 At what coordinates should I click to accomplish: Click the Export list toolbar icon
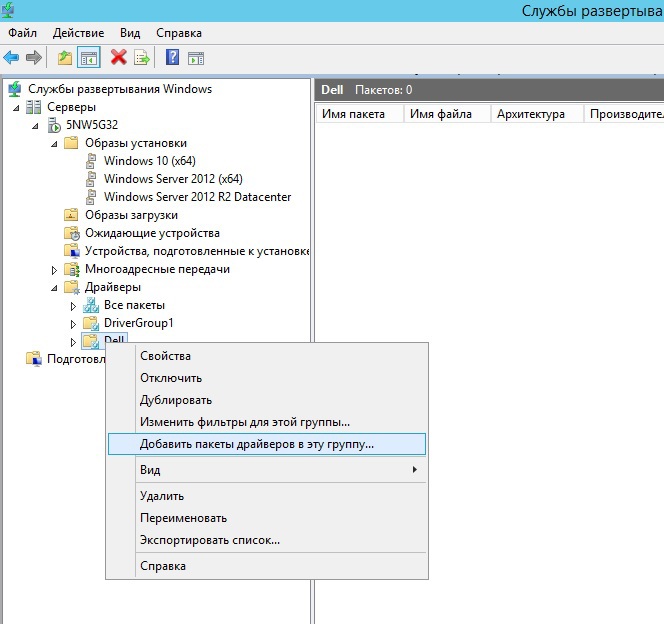coord(141,58)
